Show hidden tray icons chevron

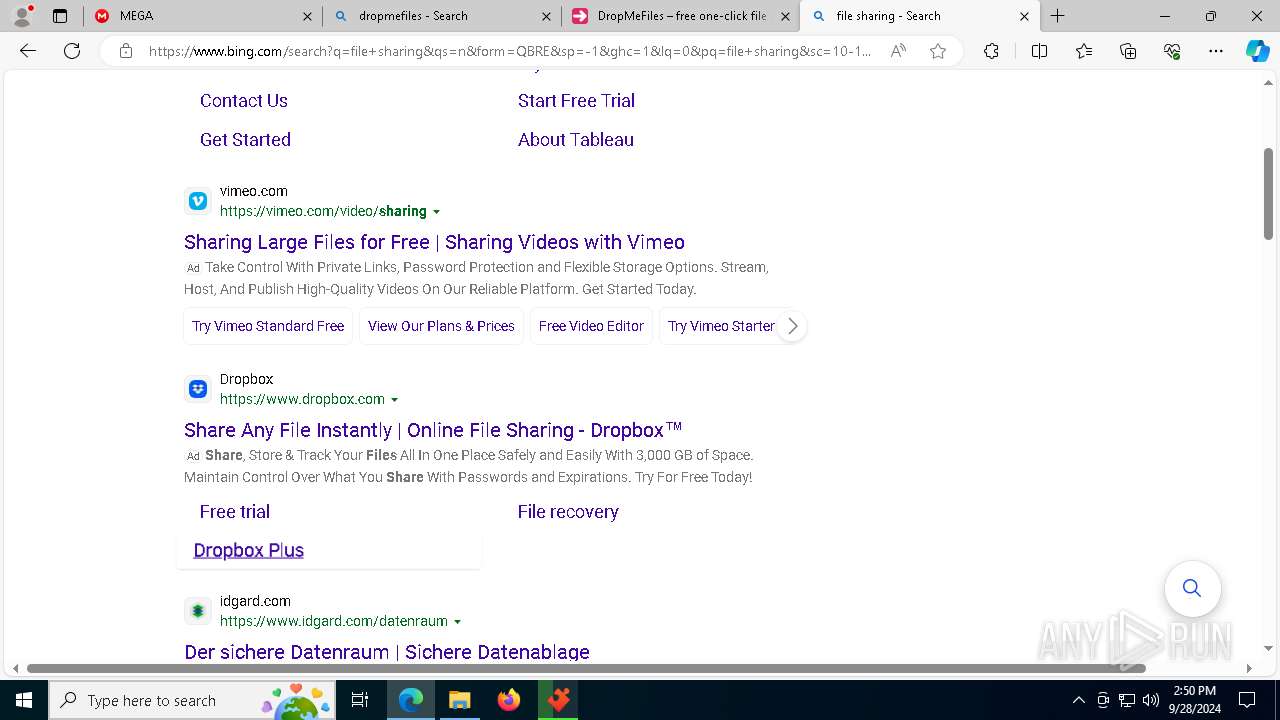(x=1078, y=700)
